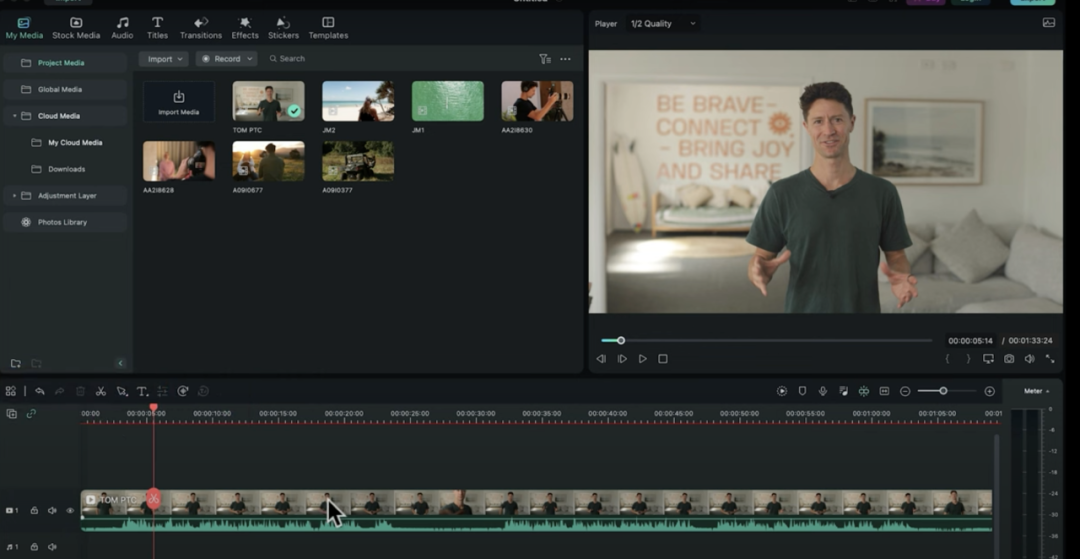Select the Project Media folder
This screenshot has width=1080, height=559.
click(x=65, y=63)
